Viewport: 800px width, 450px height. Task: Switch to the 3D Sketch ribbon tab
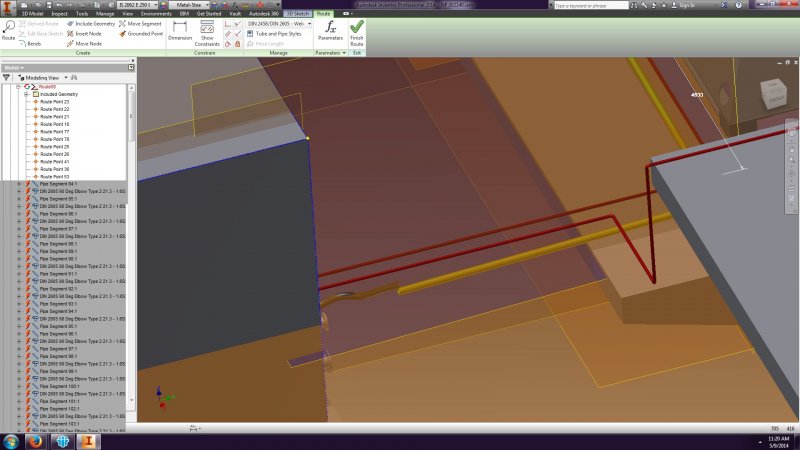298,14
